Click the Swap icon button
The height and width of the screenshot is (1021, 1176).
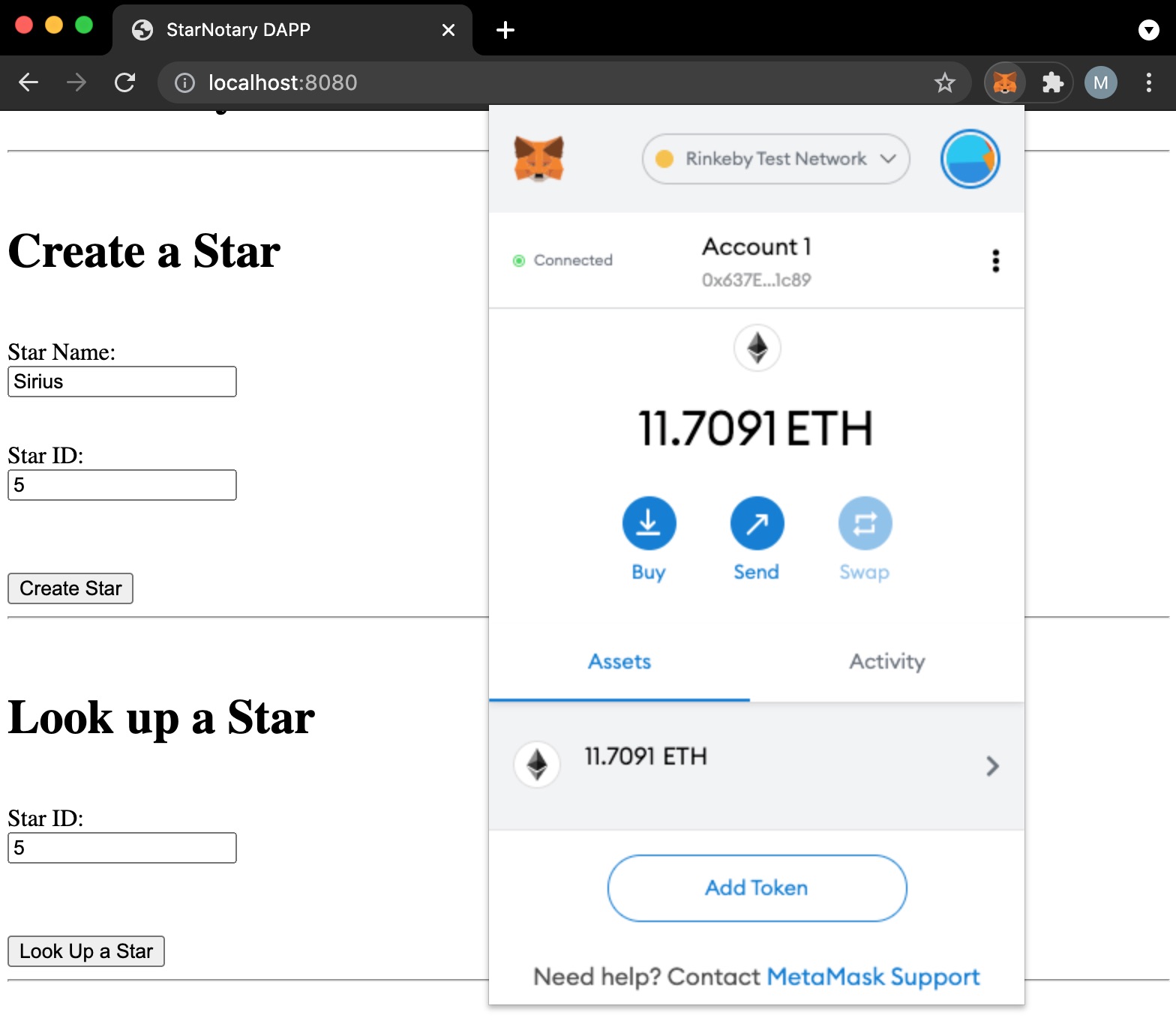[865, 523]
